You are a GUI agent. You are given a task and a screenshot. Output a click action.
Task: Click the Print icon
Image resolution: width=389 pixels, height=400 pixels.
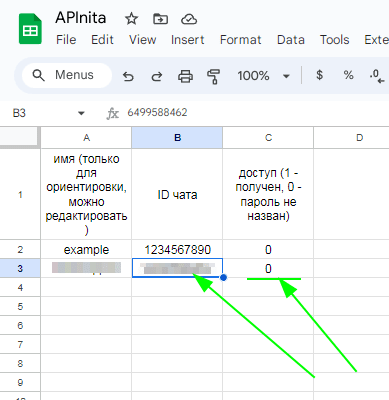[x=185, y=76]
